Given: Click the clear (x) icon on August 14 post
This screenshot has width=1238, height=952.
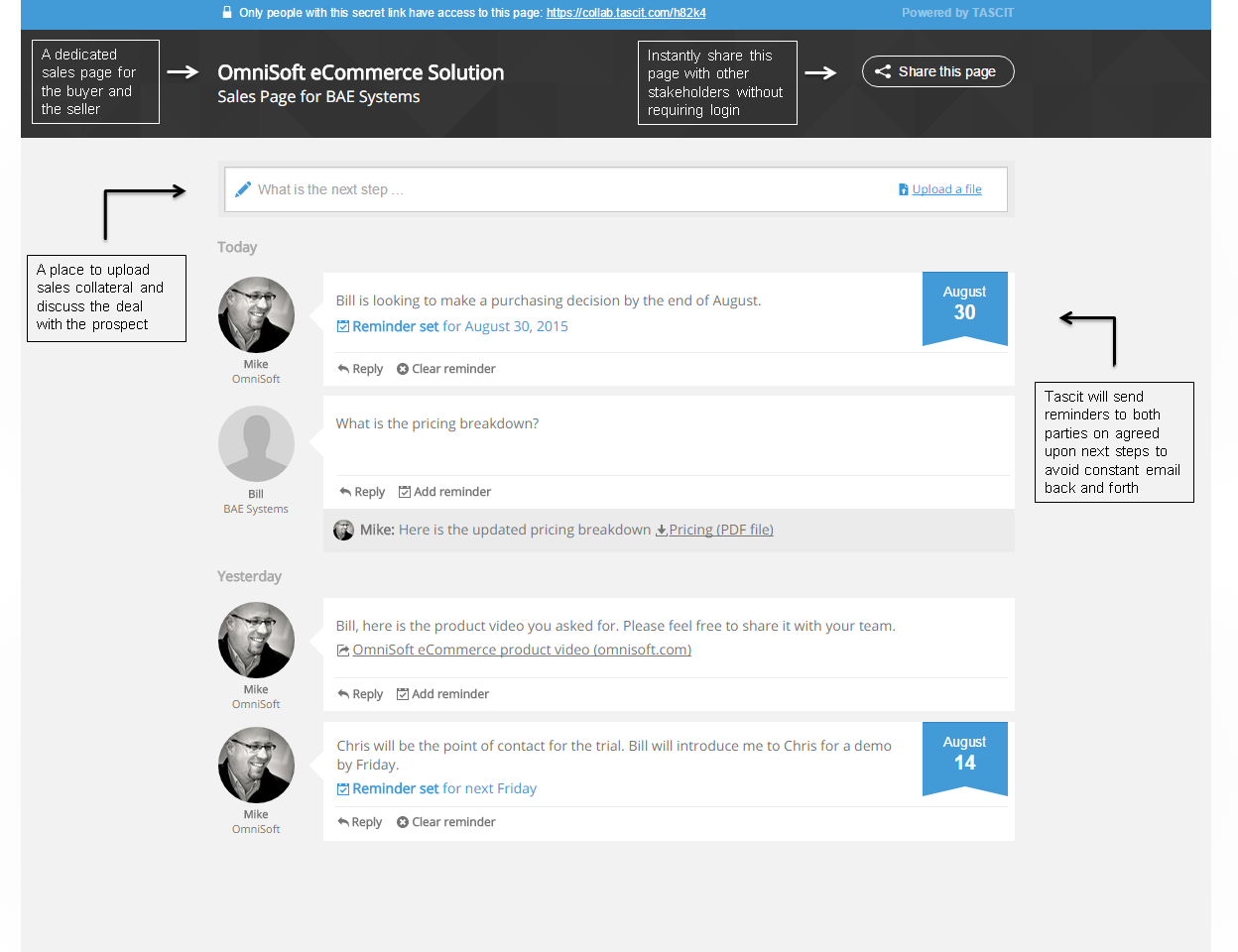Looking at the screenshot, I should click(403, 822).
